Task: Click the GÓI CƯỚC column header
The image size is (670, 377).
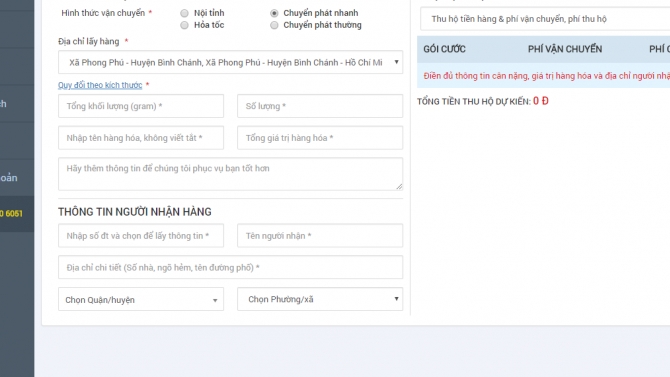Action: tap(444, 49)
